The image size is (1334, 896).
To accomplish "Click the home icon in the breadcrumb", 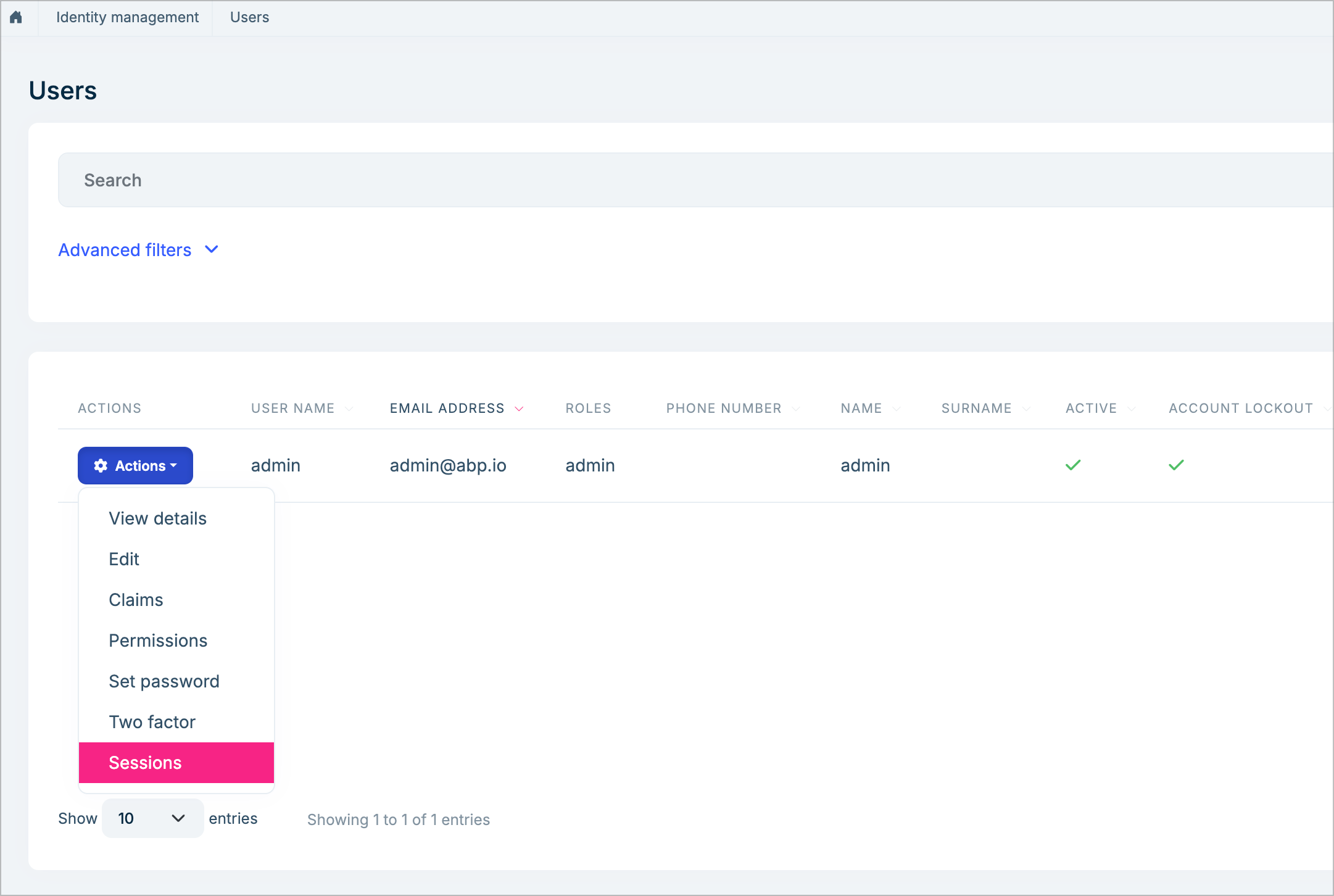I will (x=15, y=17).
